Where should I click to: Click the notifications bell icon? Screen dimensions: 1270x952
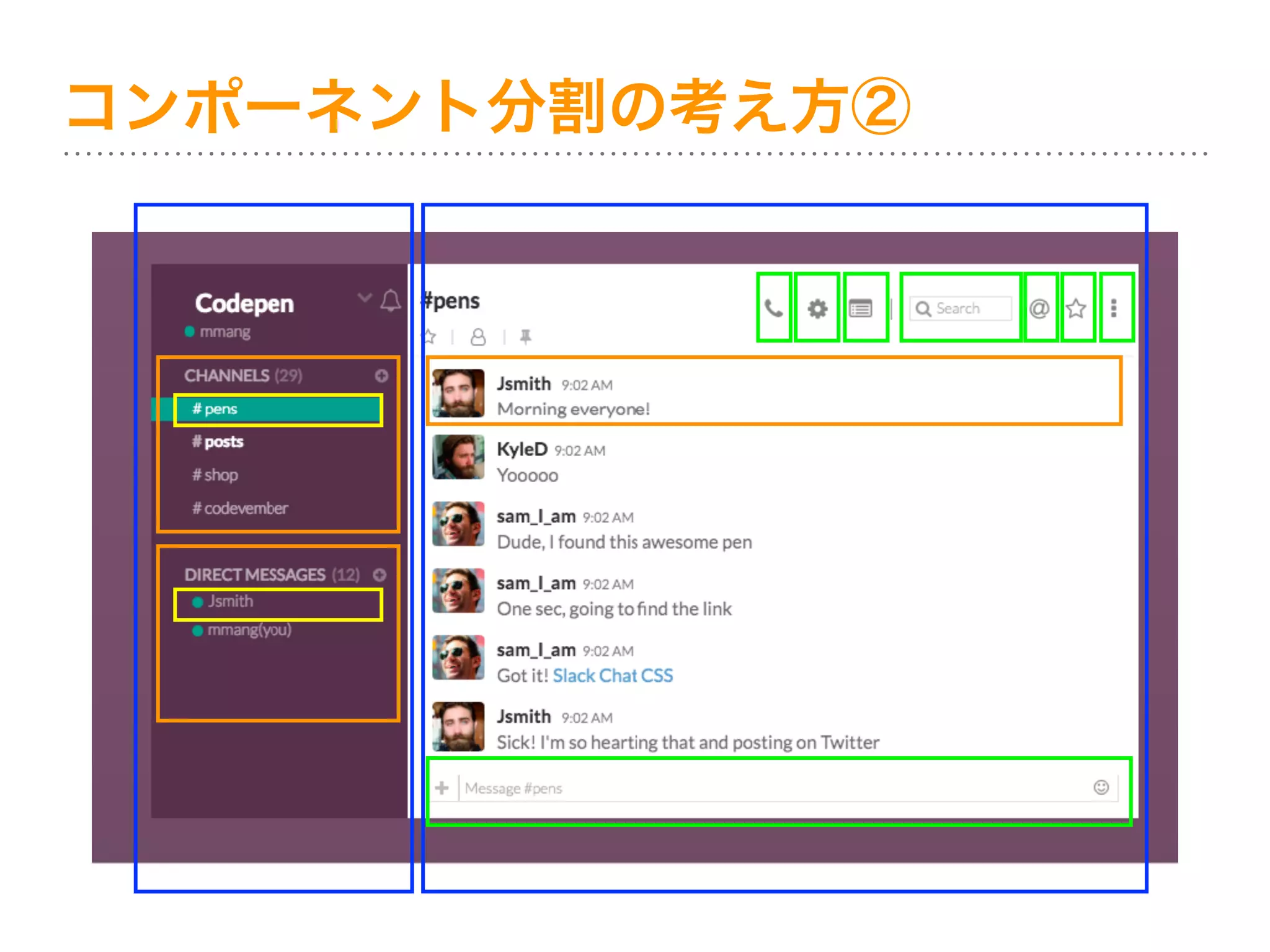click(x=391, y=301)
